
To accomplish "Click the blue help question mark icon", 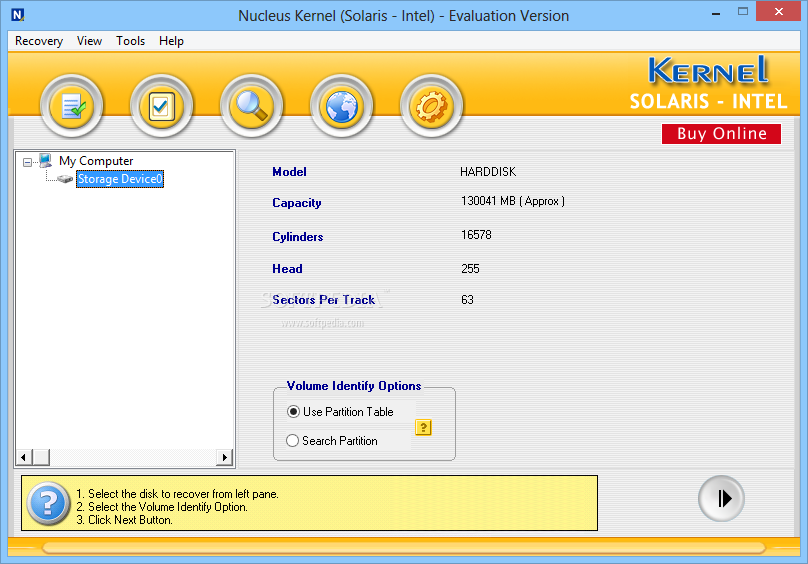I will coord(48,503).
